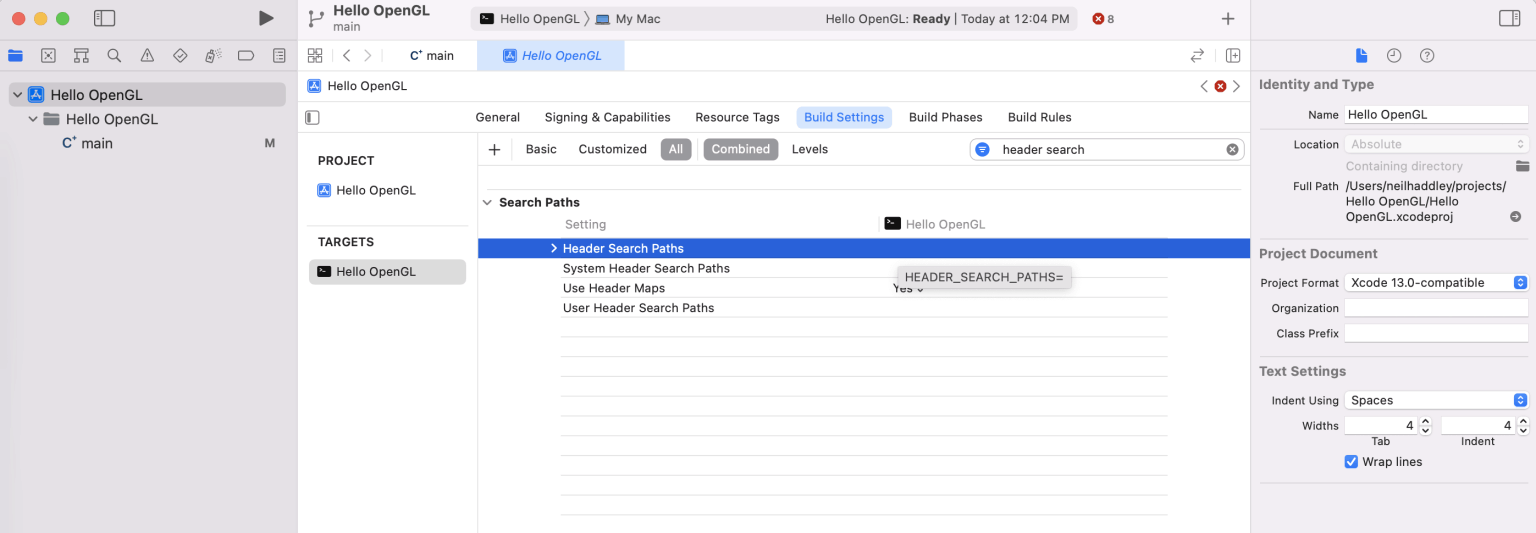Collapse the Search Paths section
1536x533 pixels.
point(488,202)
